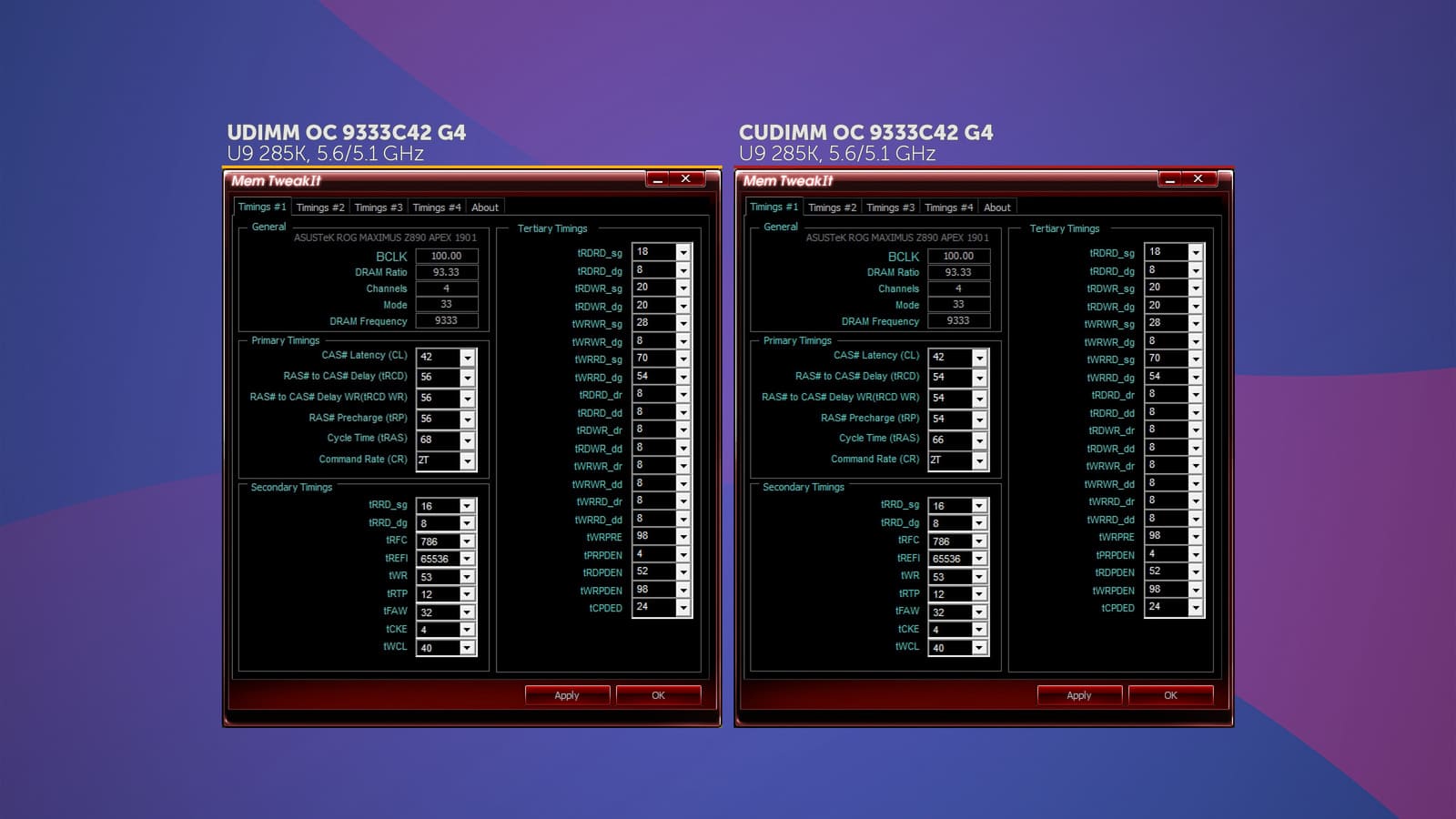This screenshot has height=819, width=1456.
Task: Click Channels field in CUDIMM window
Action: click(959, 288)
